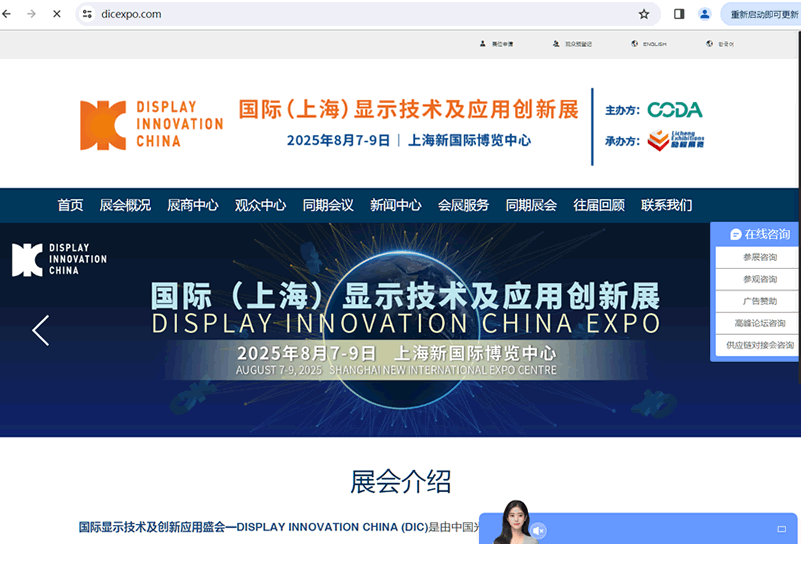Bookmark this page with the star icon
Screen dimensions: 801x563
[644, 14]
